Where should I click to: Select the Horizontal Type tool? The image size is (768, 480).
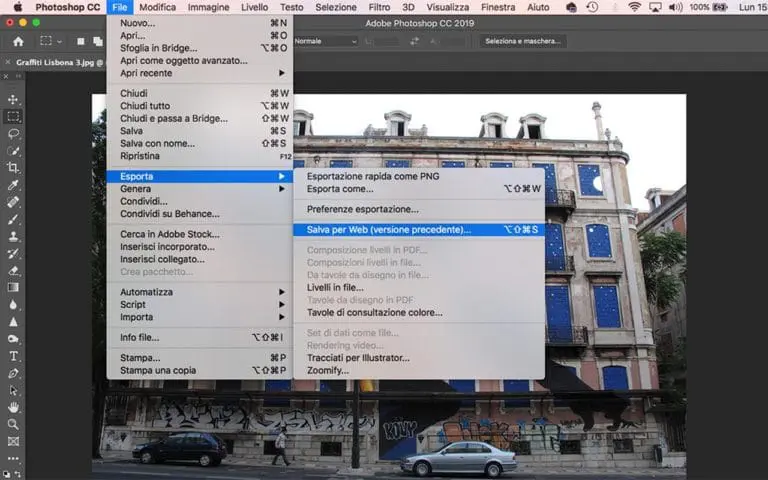pyautogui.click(x=13, y=356)
